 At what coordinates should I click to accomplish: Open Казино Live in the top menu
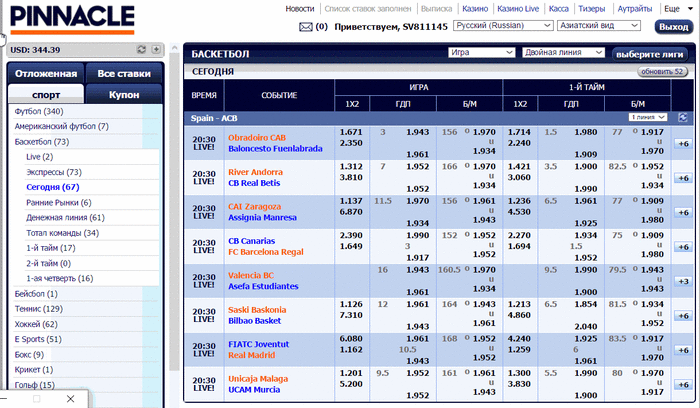click(518, 8)
